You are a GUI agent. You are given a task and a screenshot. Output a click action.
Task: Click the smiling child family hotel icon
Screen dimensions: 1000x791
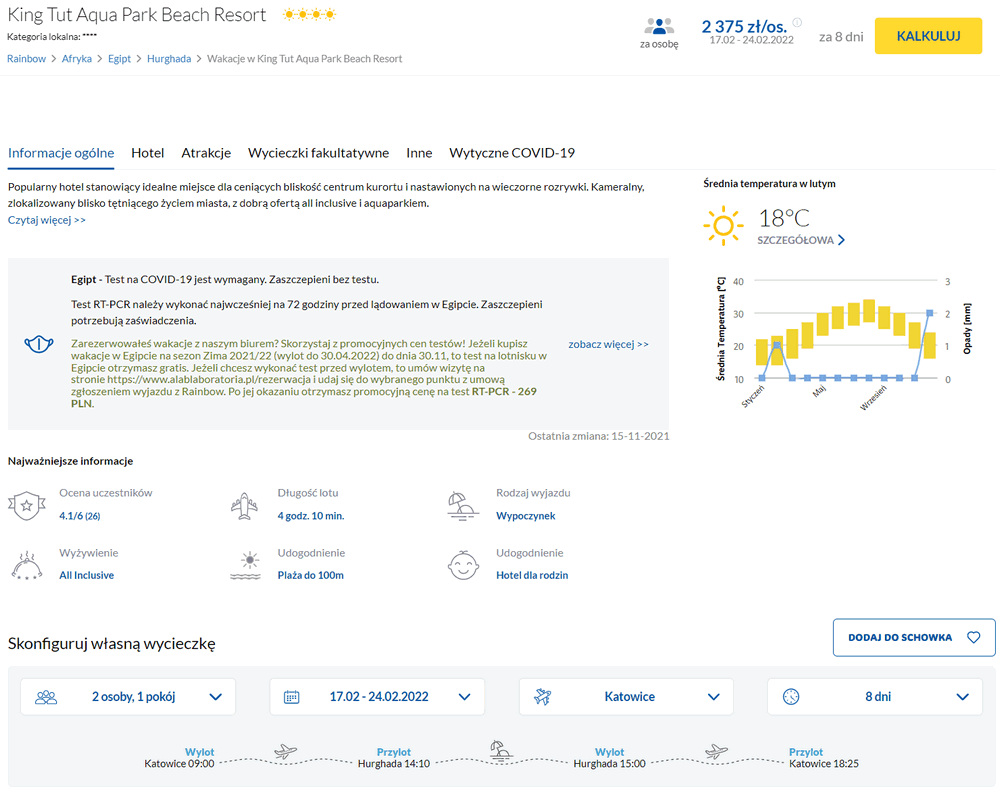[x=462, y=565]
